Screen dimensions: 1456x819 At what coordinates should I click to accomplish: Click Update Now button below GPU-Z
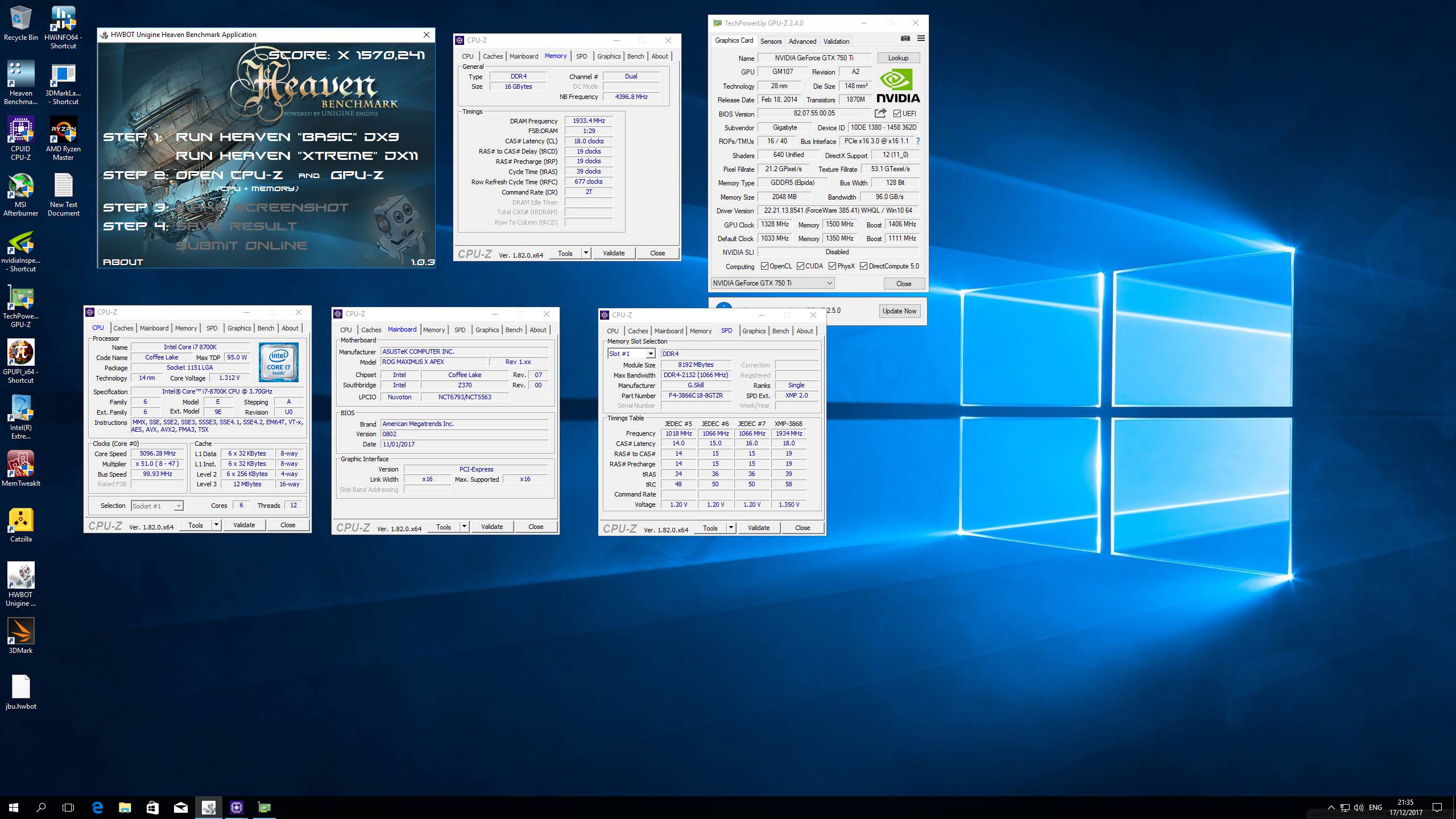point(899,311)
